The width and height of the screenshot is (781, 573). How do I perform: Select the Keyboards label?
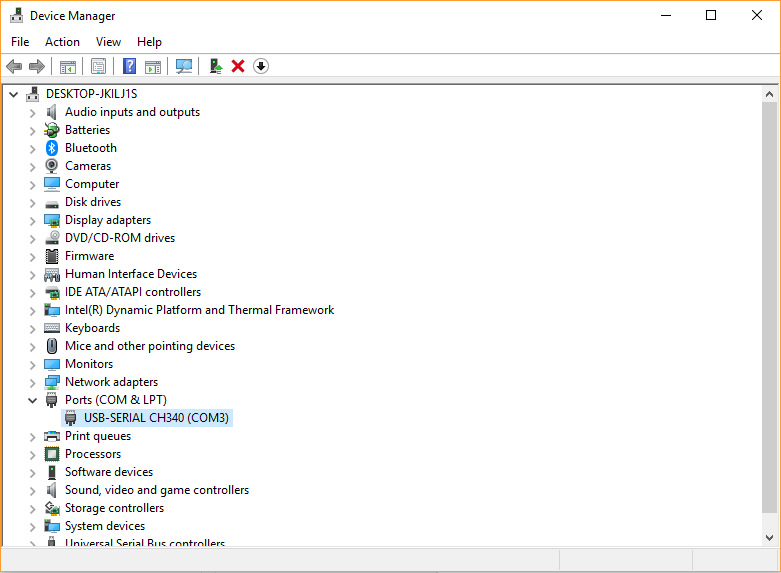[x=93, y=328]
